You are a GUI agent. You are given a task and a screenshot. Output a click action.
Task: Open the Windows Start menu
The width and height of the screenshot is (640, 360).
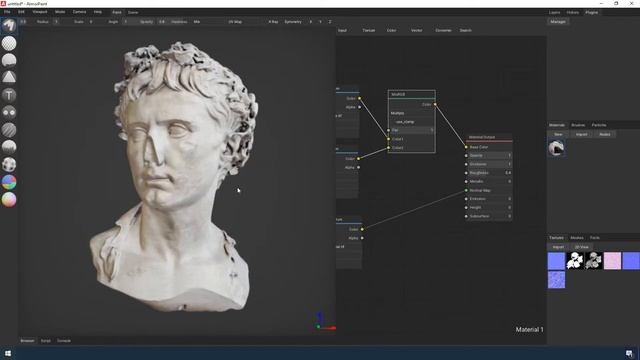pos(8,353)
